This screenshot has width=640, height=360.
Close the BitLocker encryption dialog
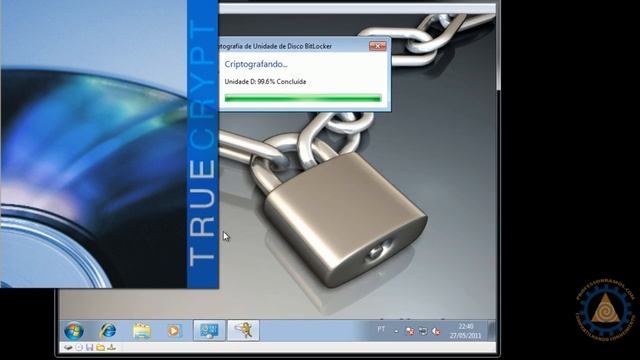[x=378, y=46]
